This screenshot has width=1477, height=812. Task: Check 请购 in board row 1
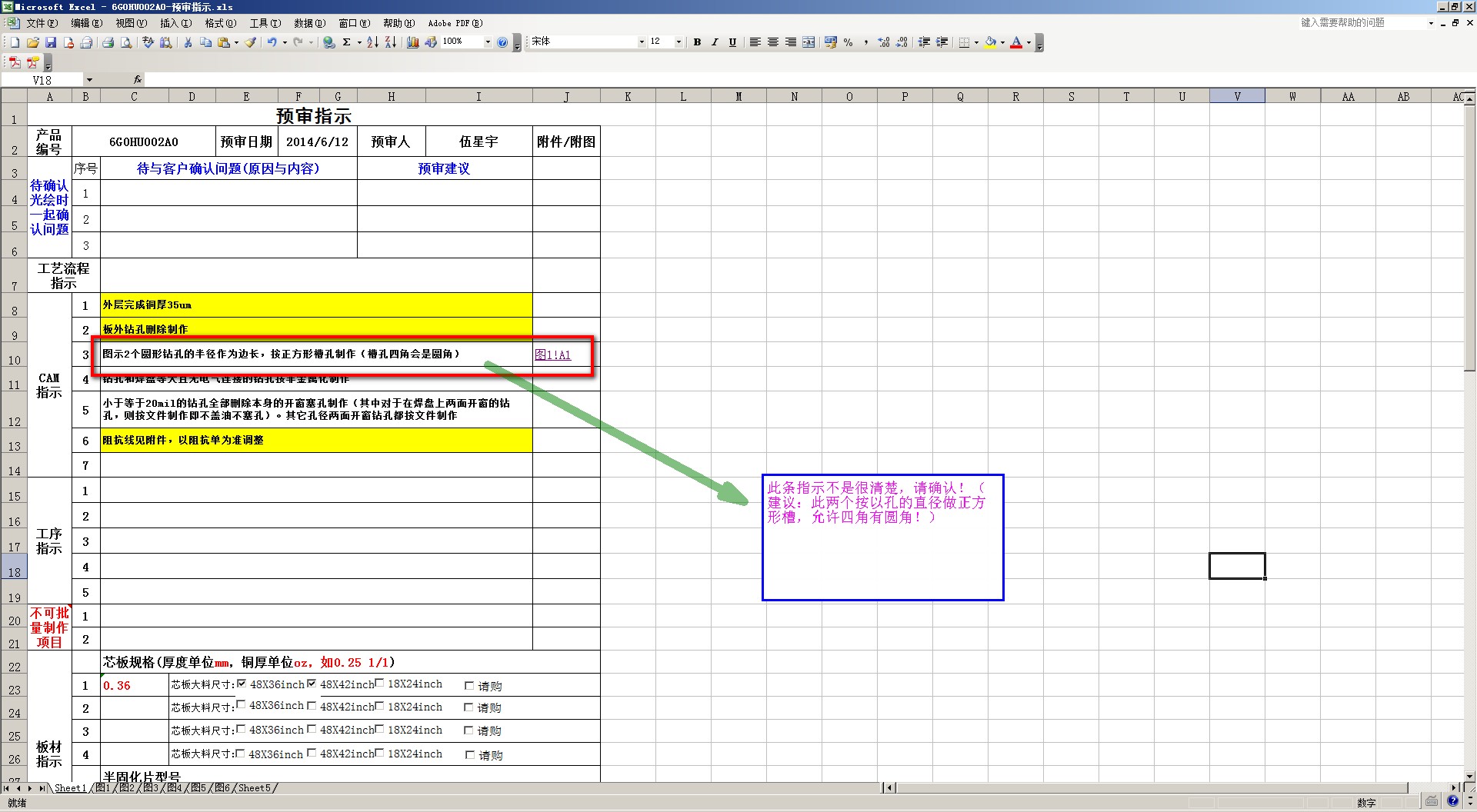[469, 685]
